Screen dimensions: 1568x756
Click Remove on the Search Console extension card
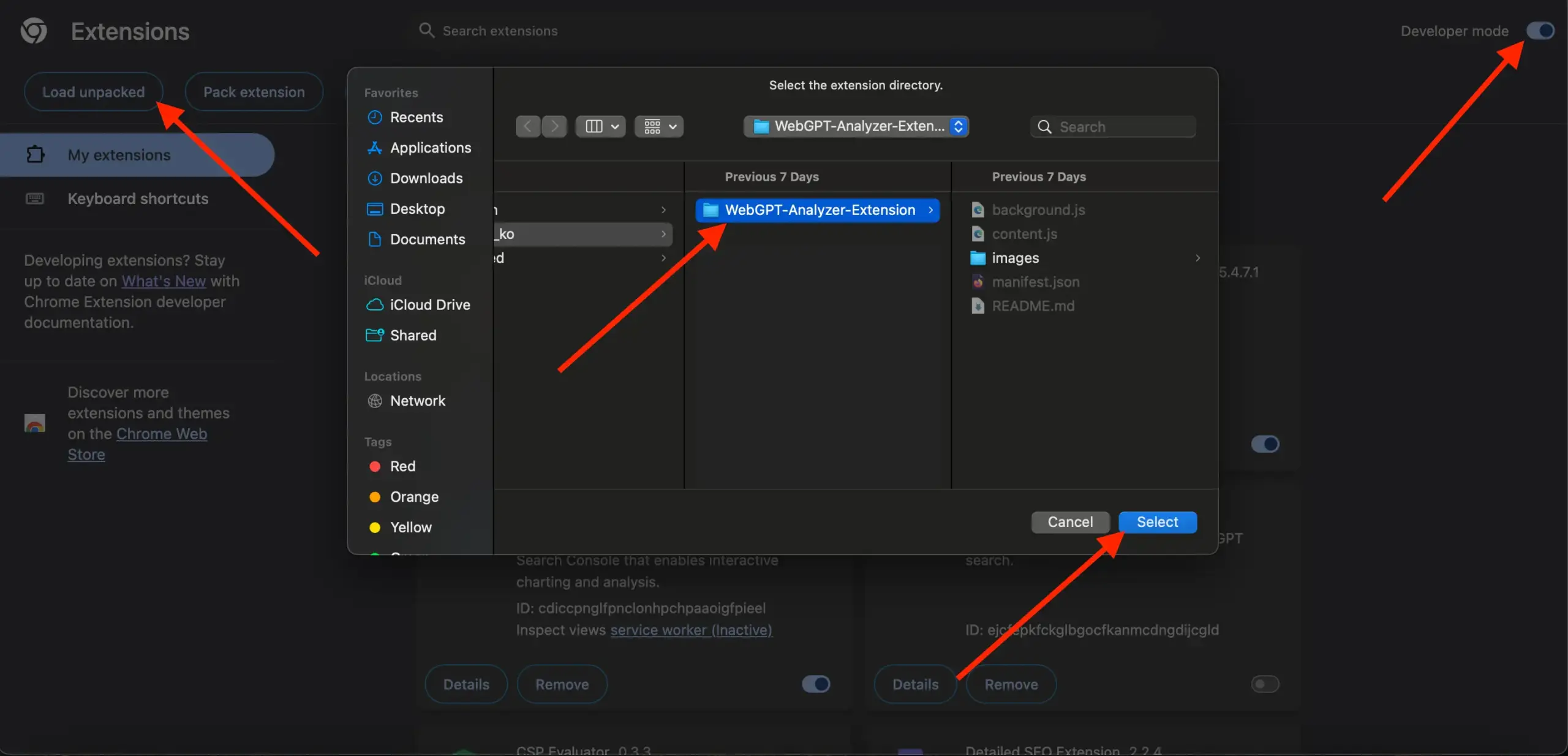562,684
